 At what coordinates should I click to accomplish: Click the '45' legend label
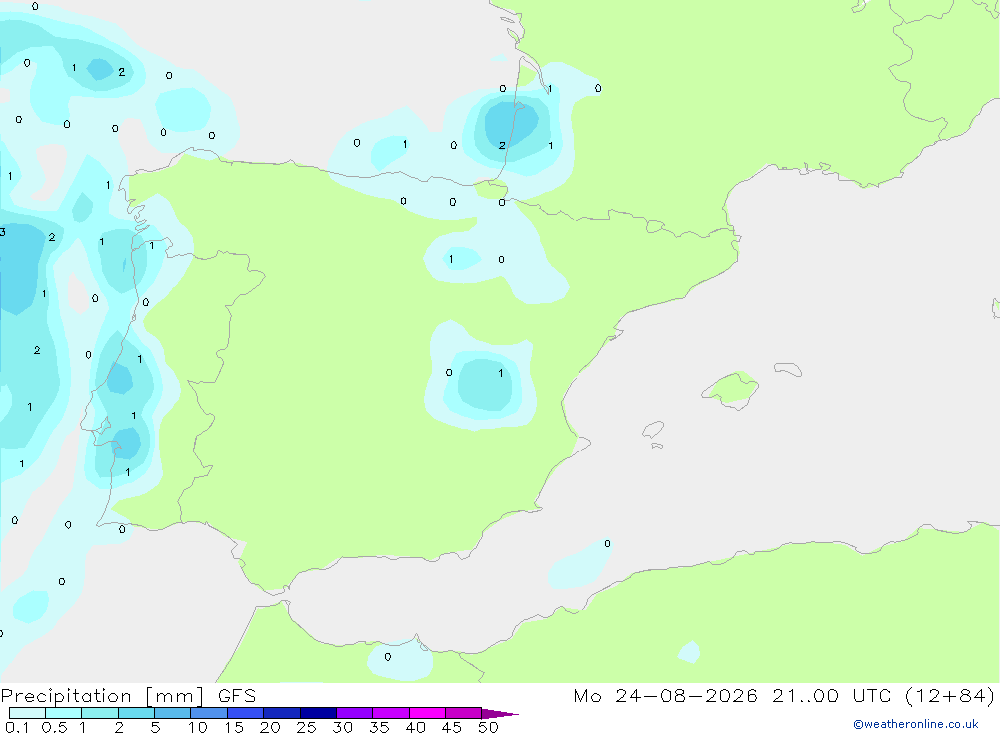tap(452, 727)
